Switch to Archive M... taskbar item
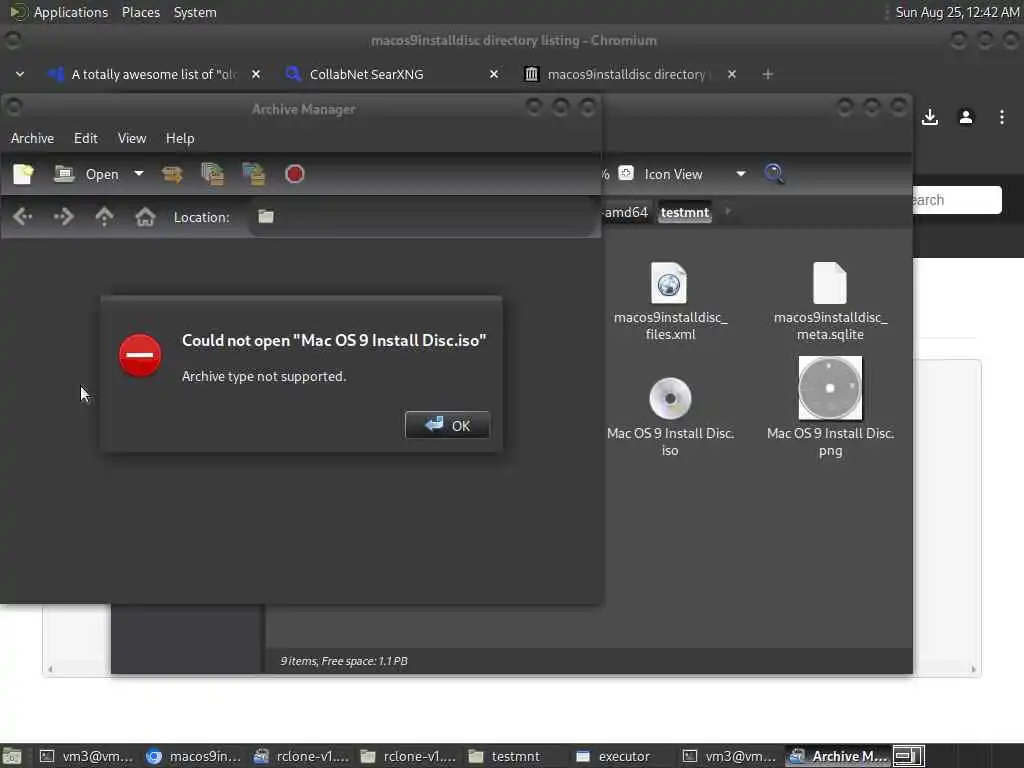The width and height of the screenshot is (1024, 768). pyautogui.click(x=839, y=756)
